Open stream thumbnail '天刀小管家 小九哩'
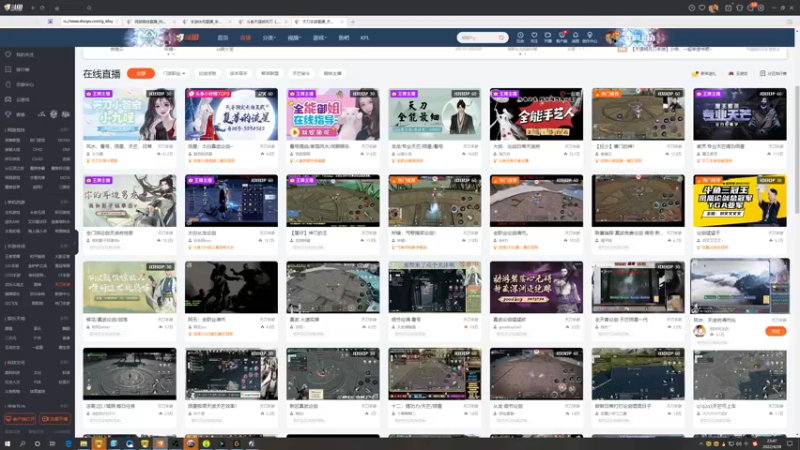The height and width of the screenshot is (450, 800). pos(130,114)
